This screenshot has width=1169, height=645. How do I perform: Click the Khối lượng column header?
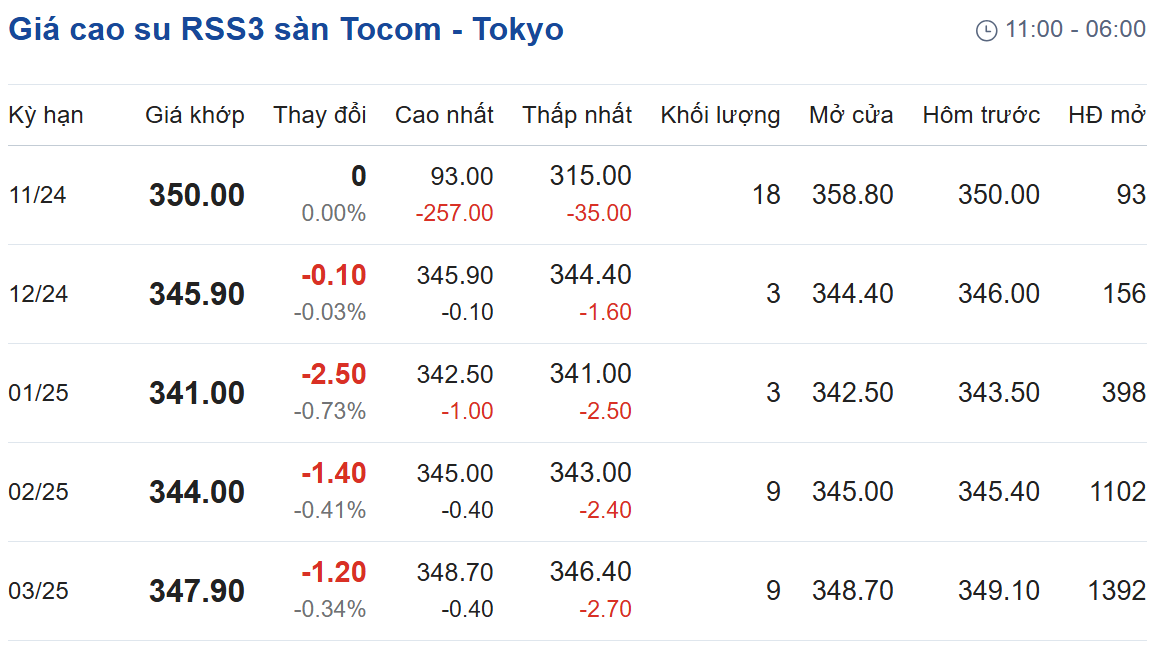(720, 116)
